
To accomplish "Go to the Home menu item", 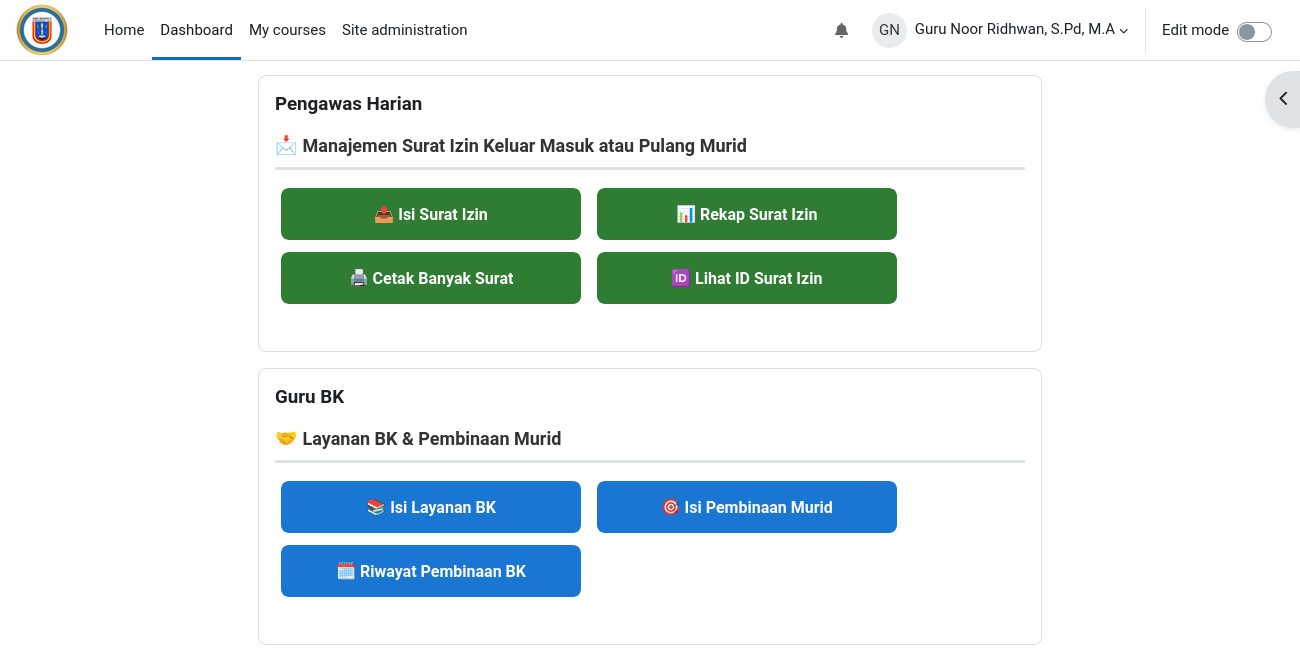I will click(124, 30).
